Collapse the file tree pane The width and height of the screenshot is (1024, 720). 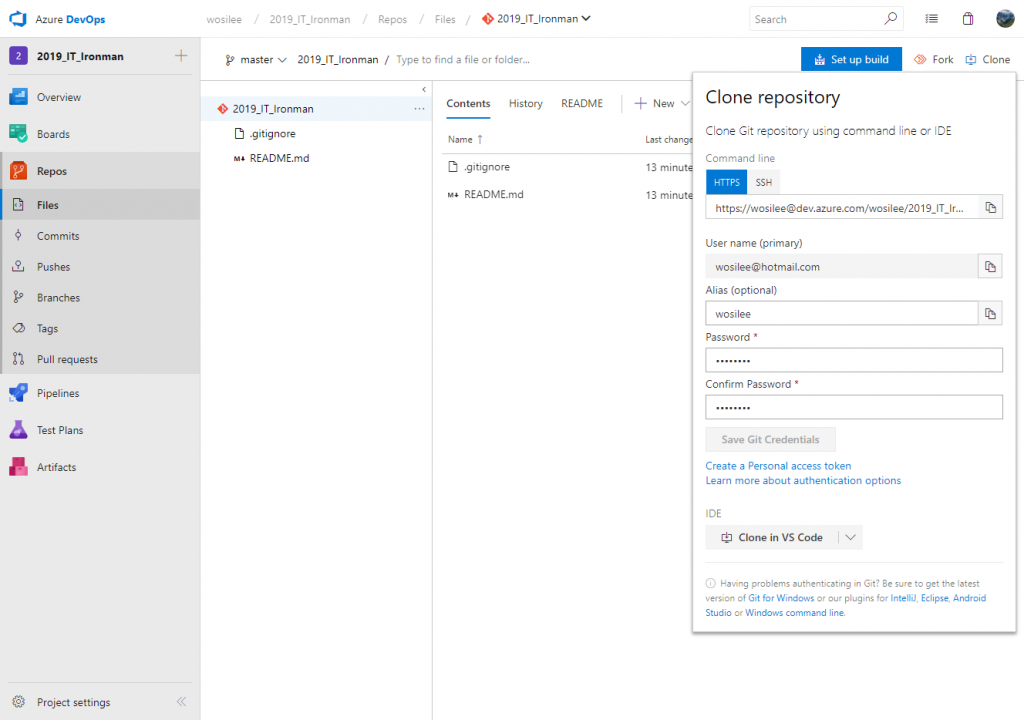tap(424, 90)
